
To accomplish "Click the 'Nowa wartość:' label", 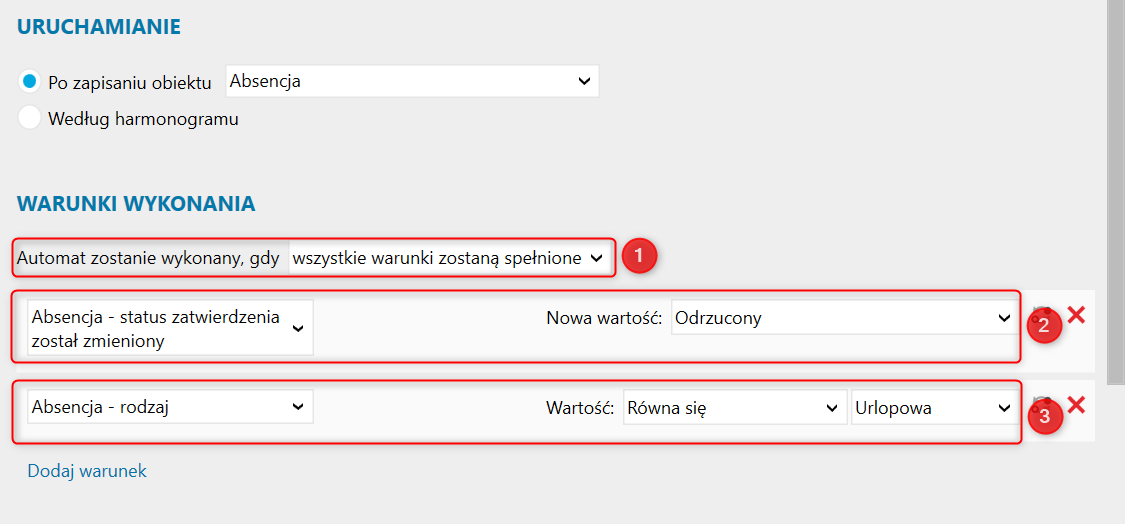I will click(x=604, y=319).
